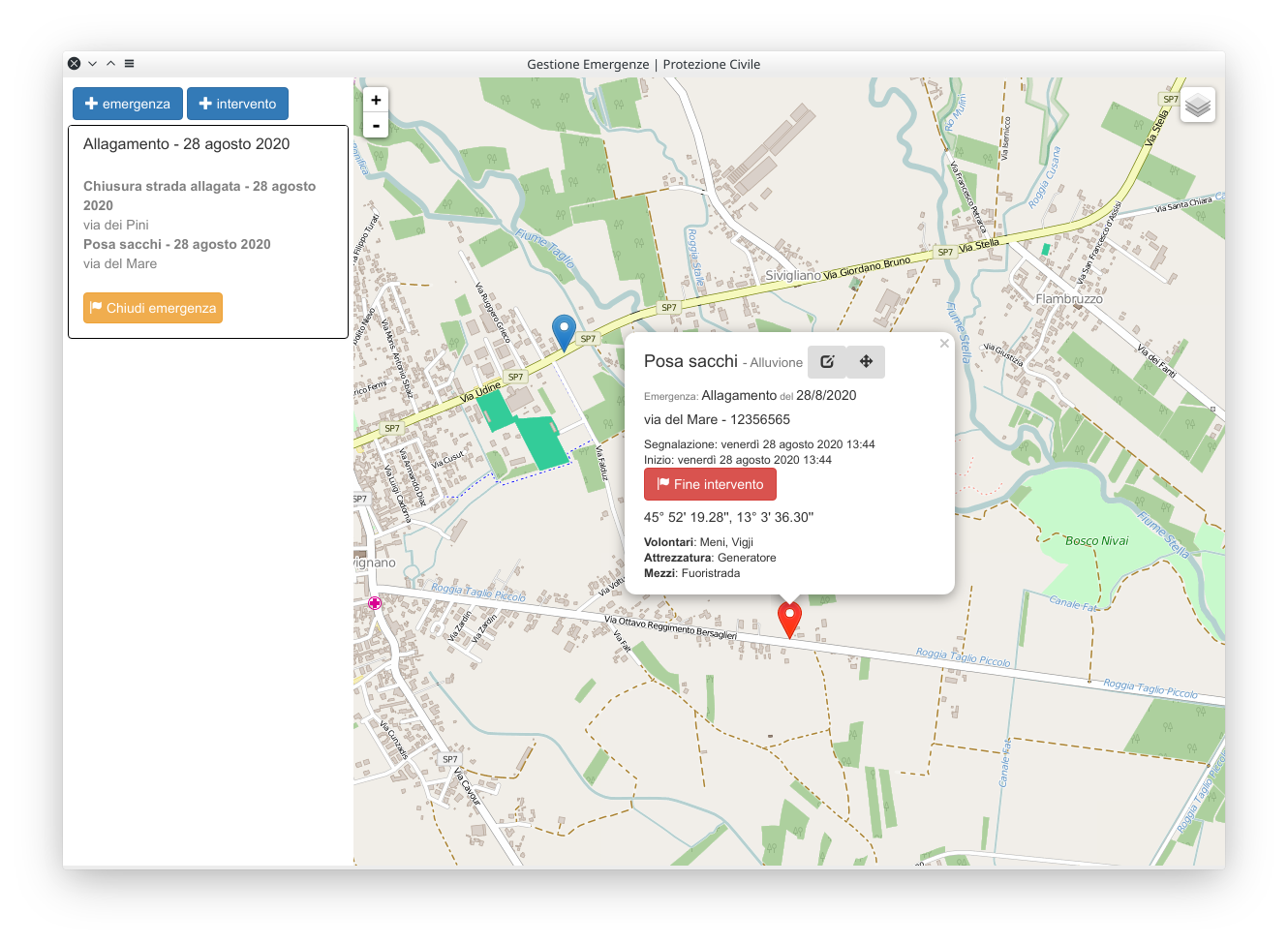This screenshot has height=944, width=1288.
Task: Click the 'via del Mare' sidebar address
Action: pos(120,263)
